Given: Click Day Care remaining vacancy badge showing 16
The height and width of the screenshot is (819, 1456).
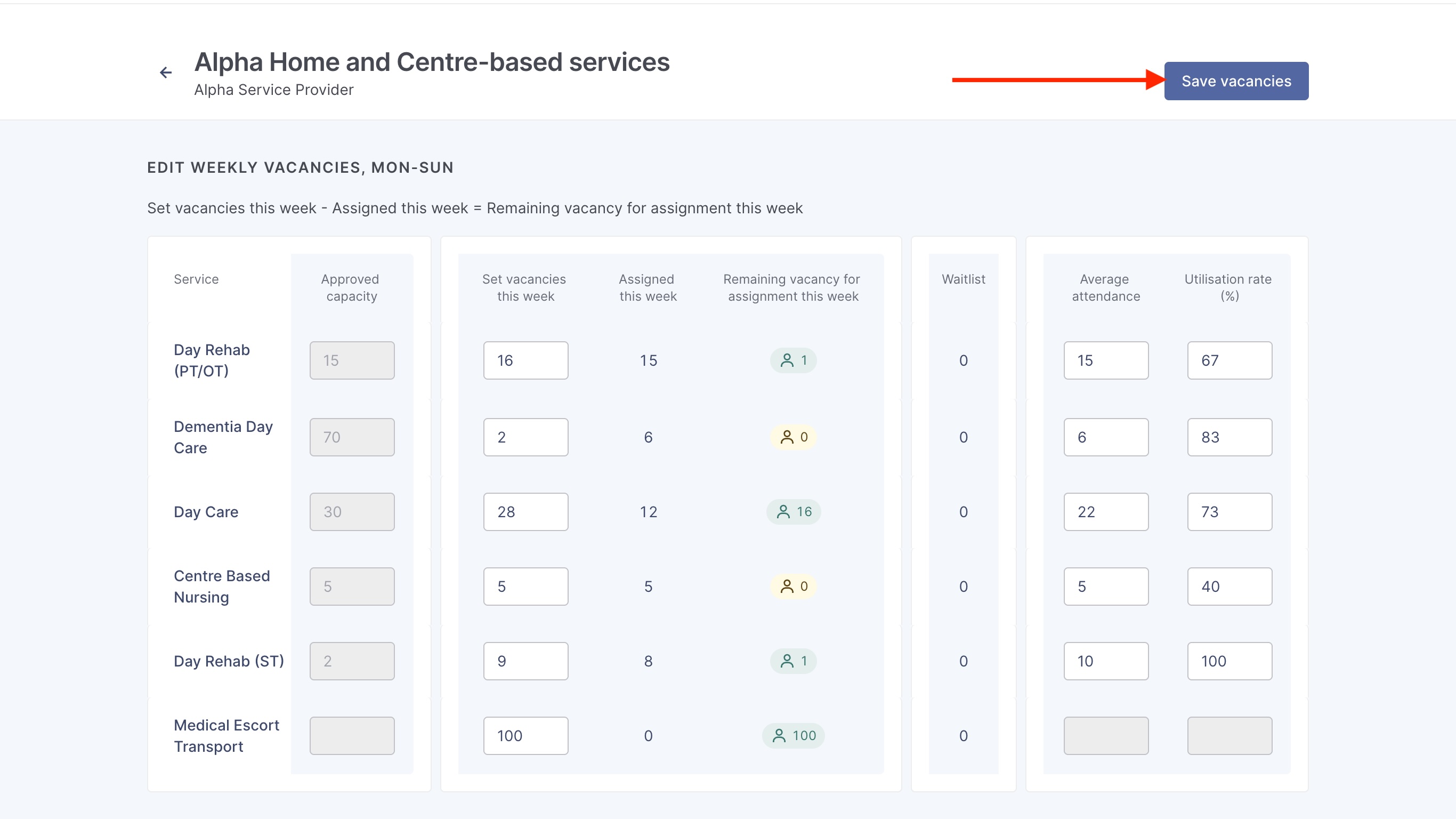Looking at the screenshot, I should point(793,511).
